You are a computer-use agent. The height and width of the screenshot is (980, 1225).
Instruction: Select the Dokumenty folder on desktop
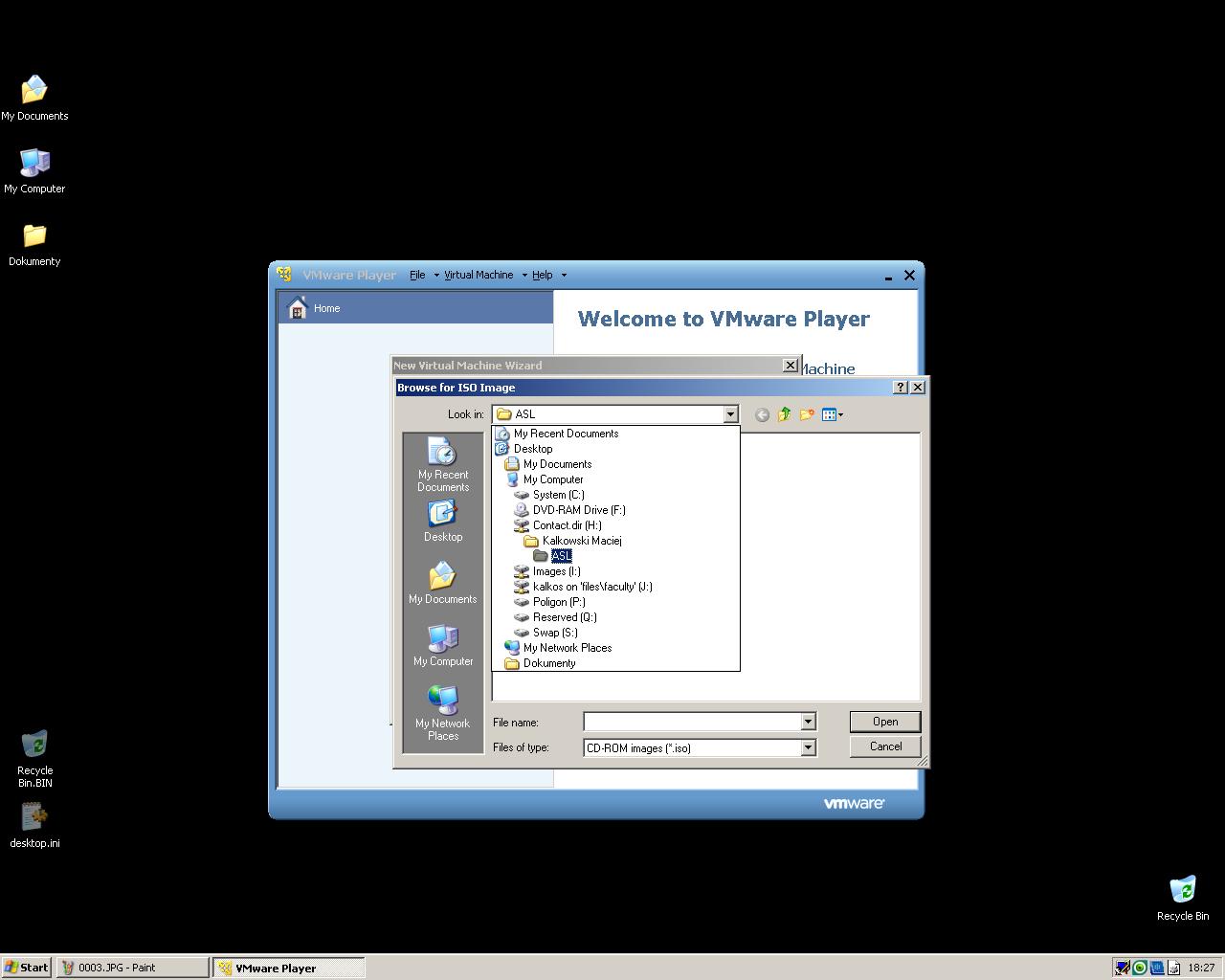tap(34, 245)
